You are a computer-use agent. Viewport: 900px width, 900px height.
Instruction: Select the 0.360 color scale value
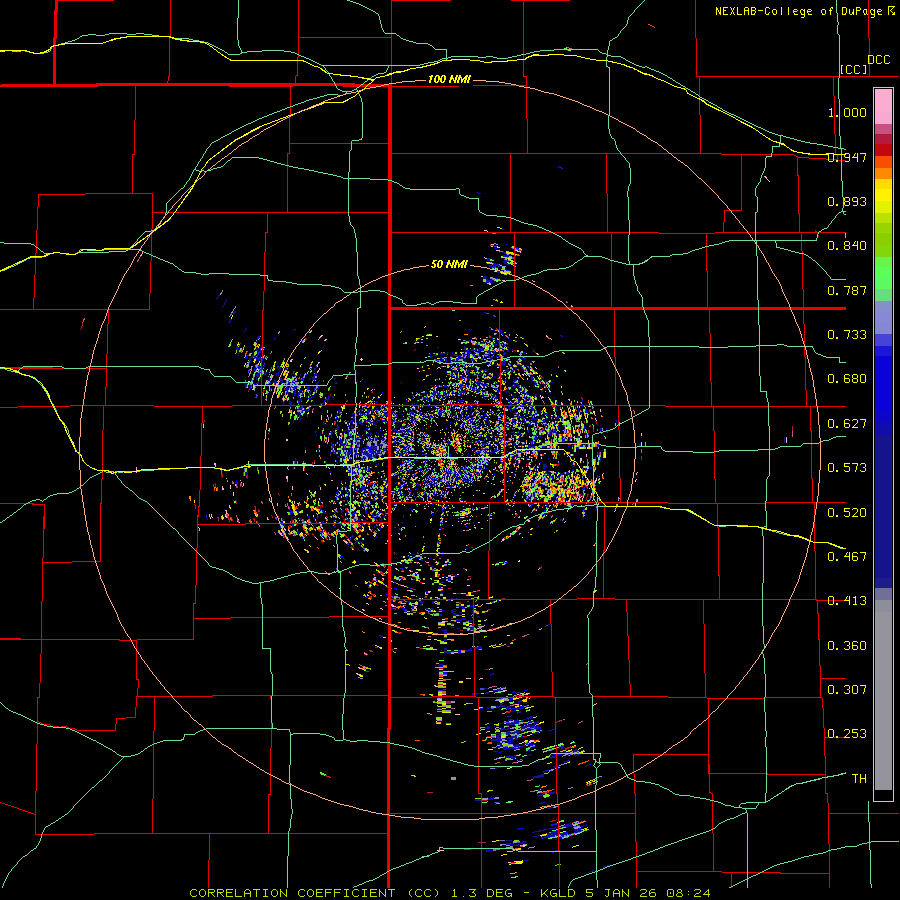click(847, 646)
